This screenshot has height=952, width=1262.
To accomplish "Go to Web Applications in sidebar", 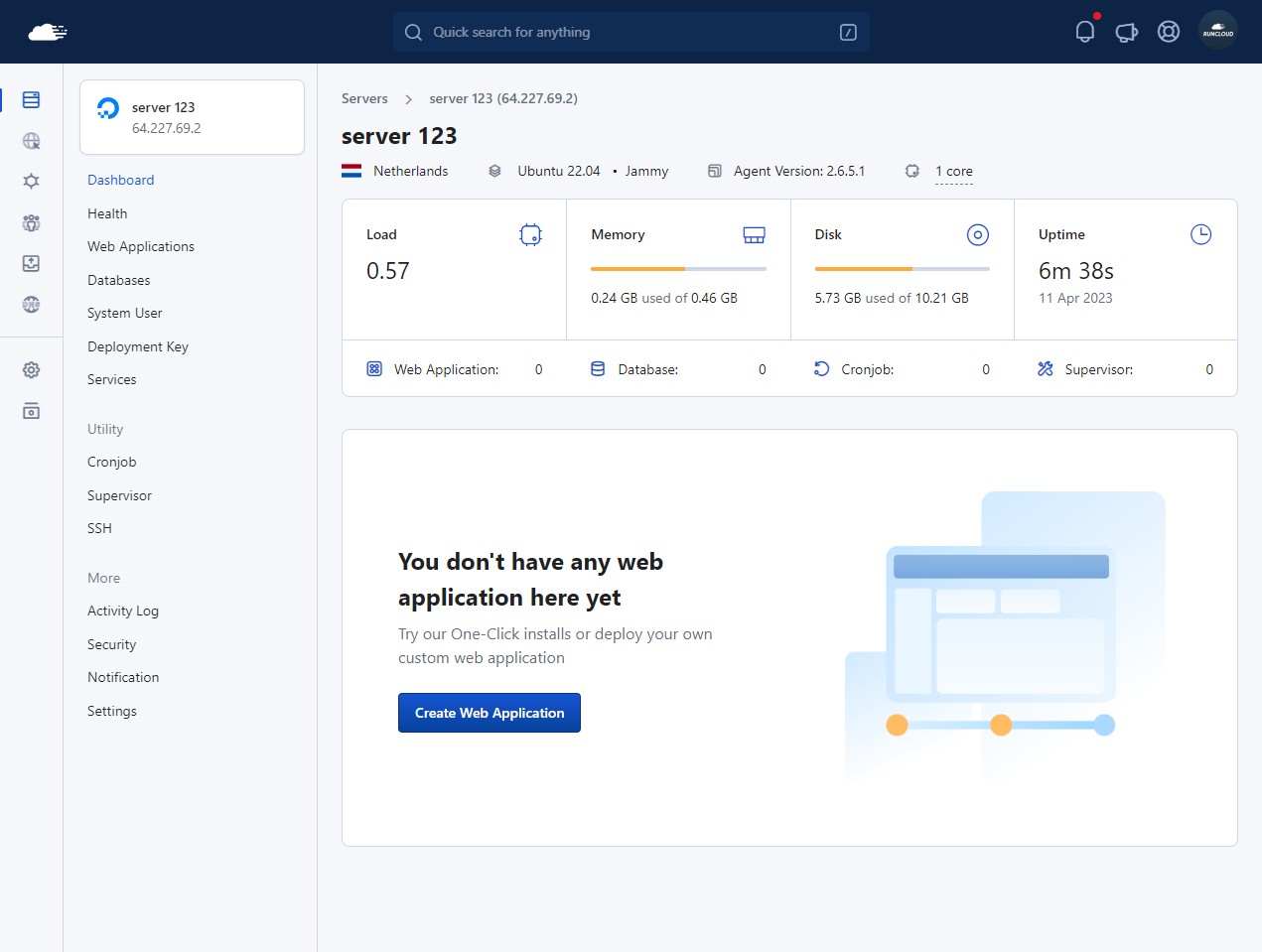I will click(x=141, y=246).
